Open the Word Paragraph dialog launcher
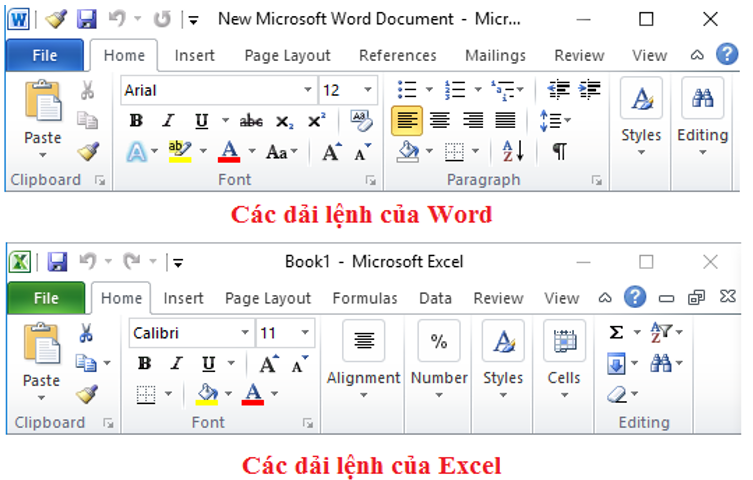The width and height of the screenshot is (753, 480). pos(596,180)
